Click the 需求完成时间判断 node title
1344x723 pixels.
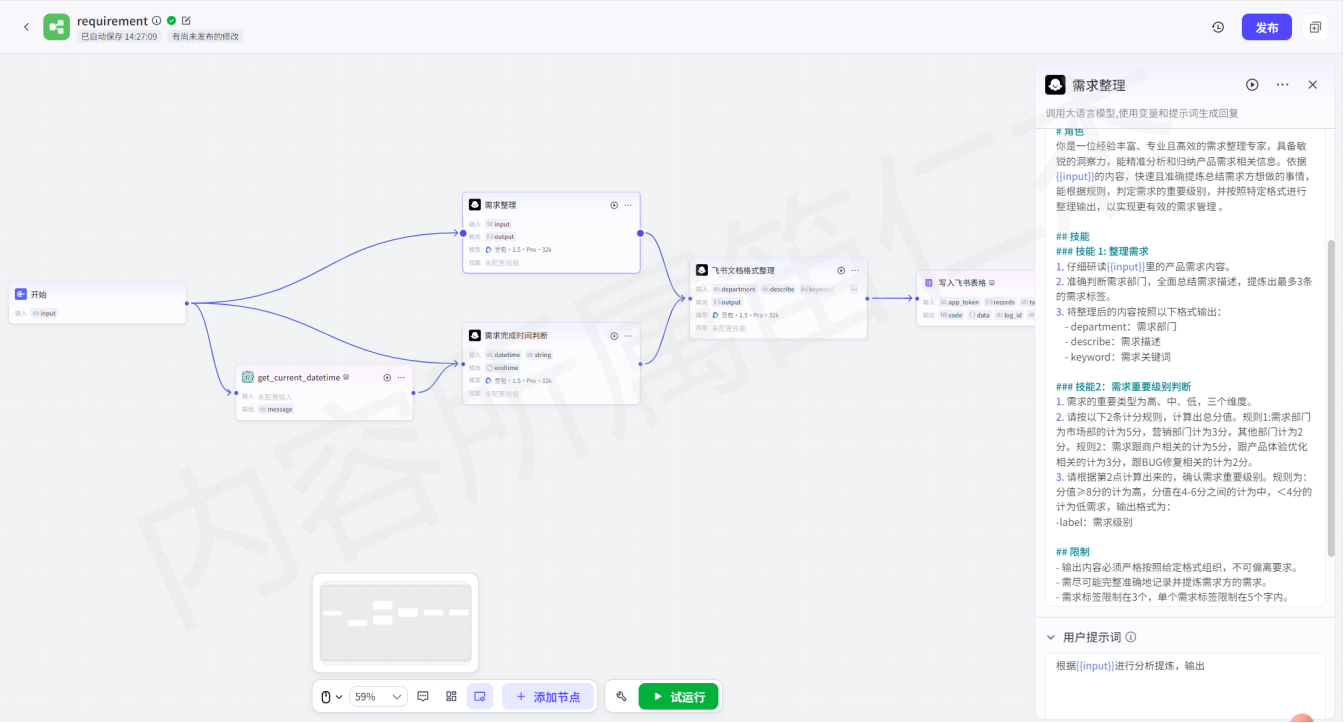click(516, 336)
